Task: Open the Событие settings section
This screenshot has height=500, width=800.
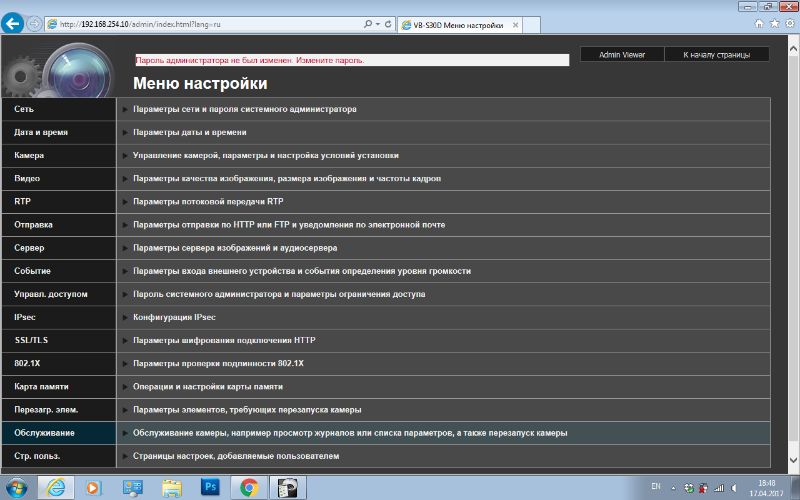Action: tap(59, 271)
